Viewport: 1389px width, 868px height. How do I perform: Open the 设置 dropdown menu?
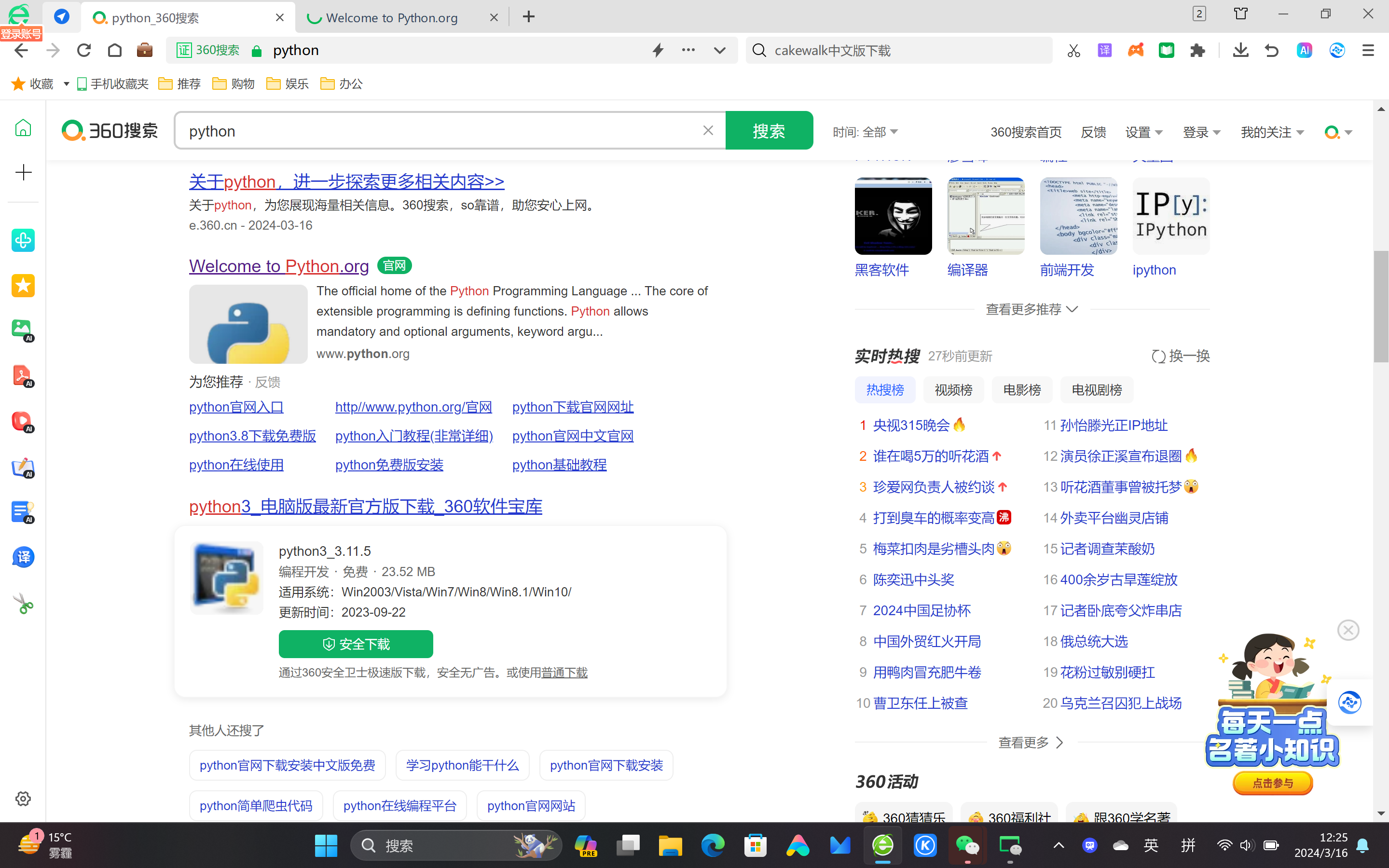[x=1143, y=133]
